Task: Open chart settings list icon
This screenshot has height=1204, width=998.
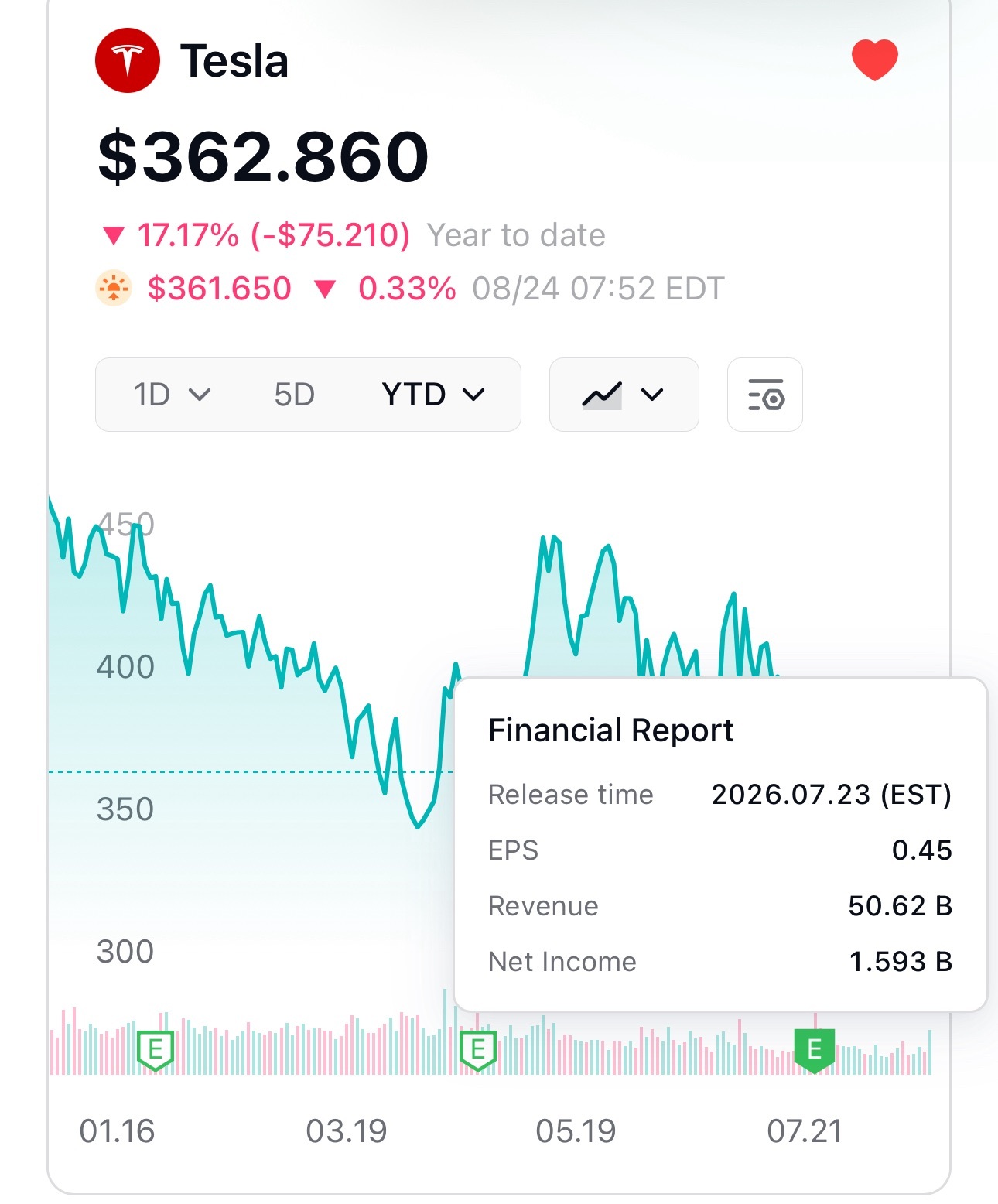Action: (765, 395)
